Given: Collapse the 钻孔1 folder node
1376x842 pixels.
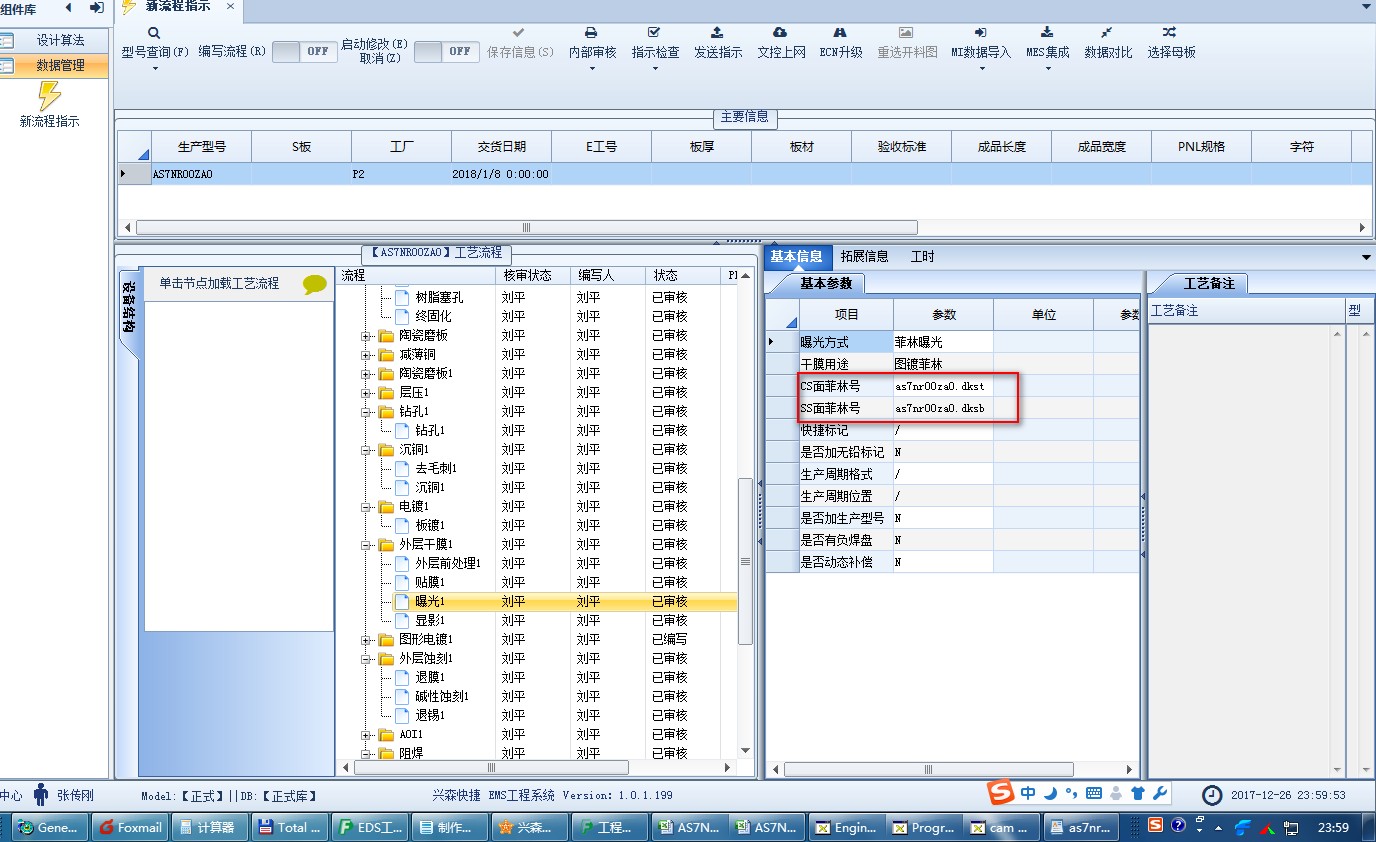Looking at the screenshot, I should (367, 412).
